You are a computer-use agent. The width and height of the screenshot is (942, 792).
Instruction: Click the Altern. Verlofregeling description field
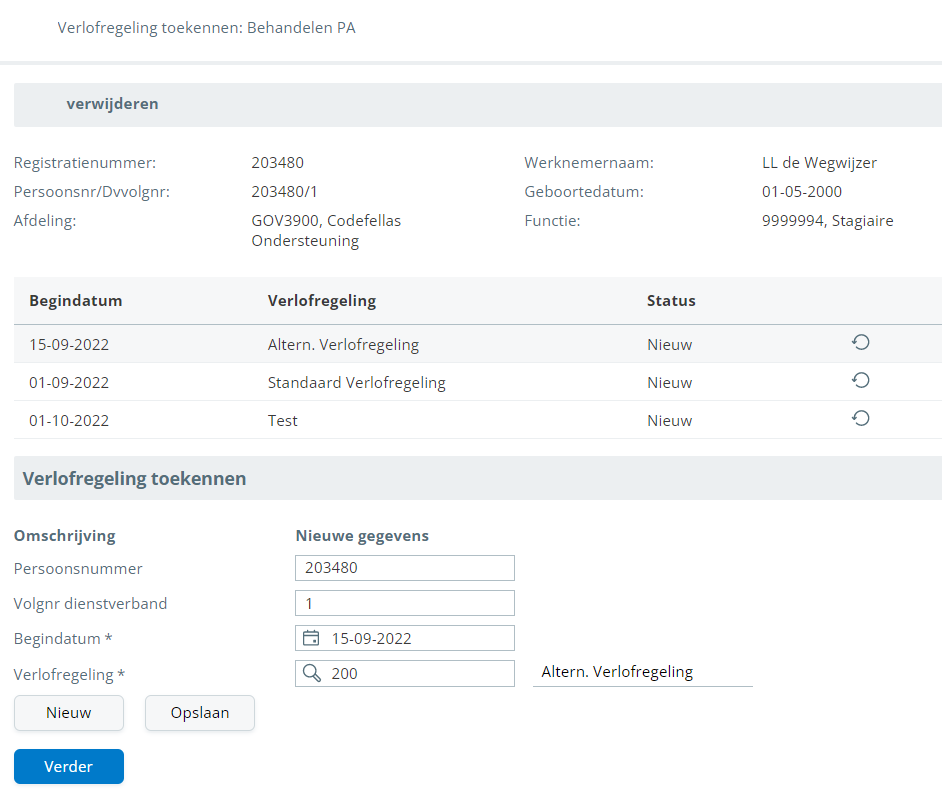coord(642,672)
